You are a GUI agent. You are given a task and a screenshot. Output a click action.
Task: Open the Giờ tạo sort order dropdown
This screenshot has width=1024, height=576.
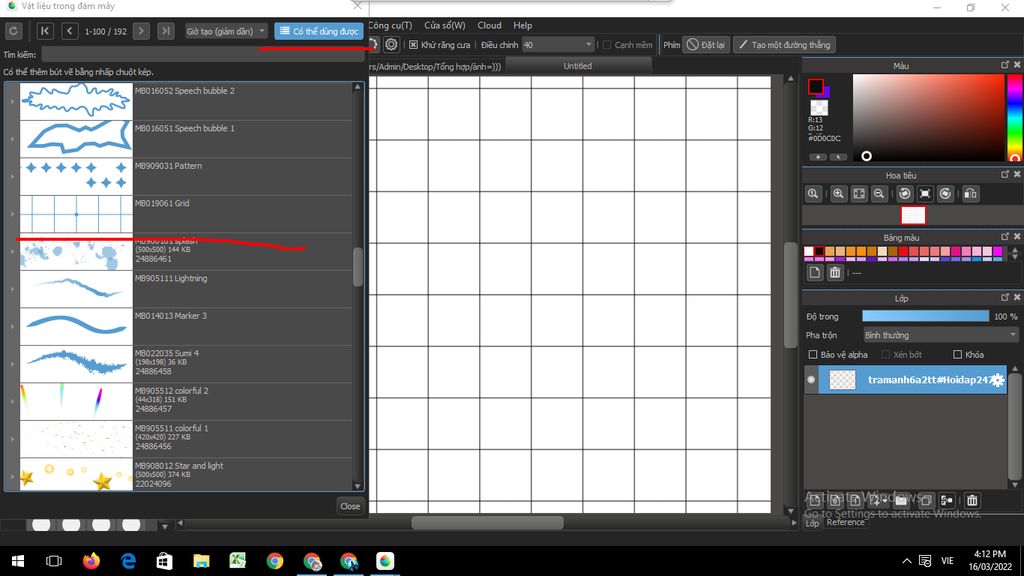[227, 31]
